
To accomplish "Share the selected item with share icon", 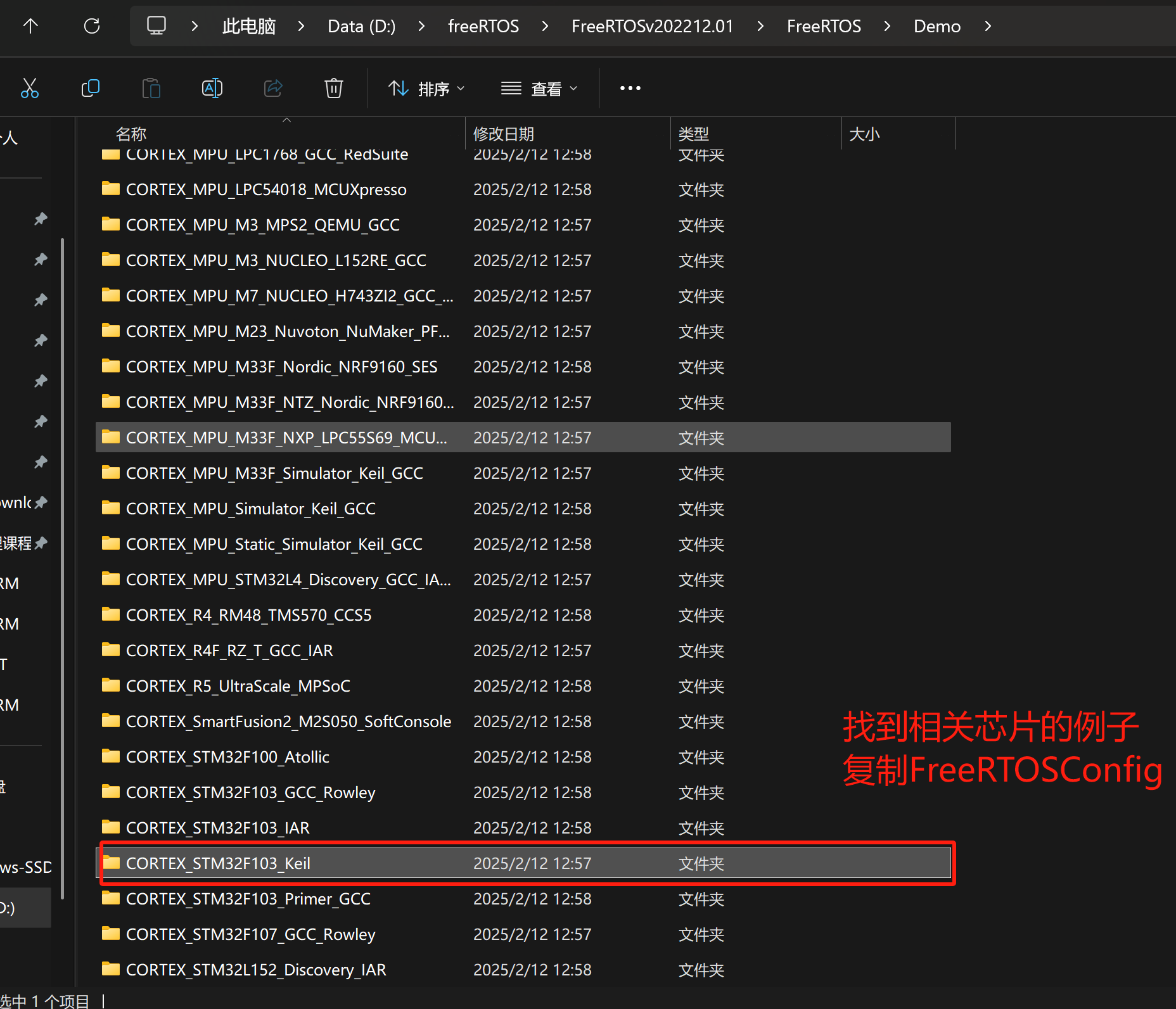I will 272,88.
